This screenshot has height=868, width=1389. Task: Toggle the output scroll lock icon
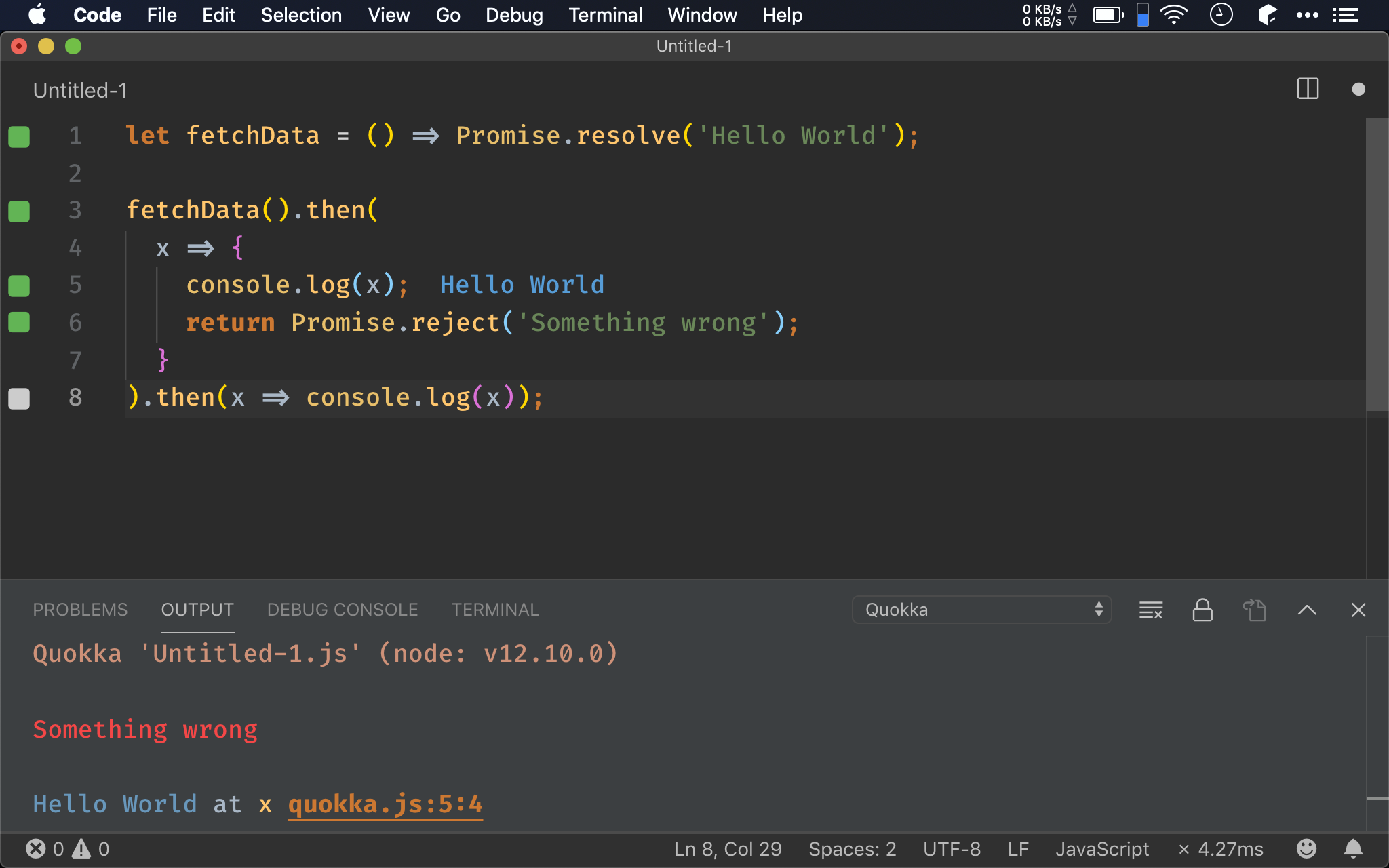pyautogui.click(x=1202, y=610)
